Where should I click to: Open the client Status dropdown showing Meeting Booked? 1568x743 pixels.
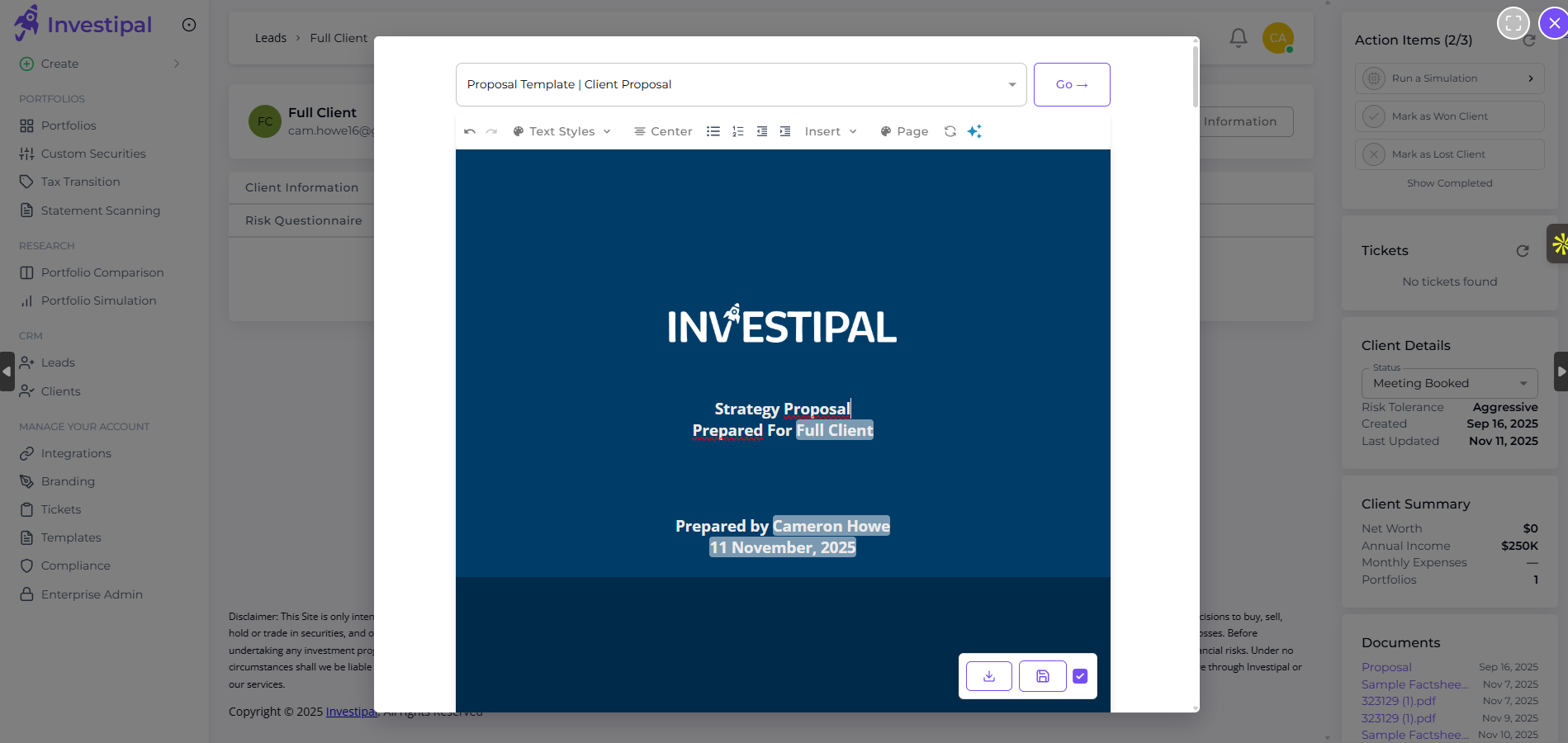1447,382
